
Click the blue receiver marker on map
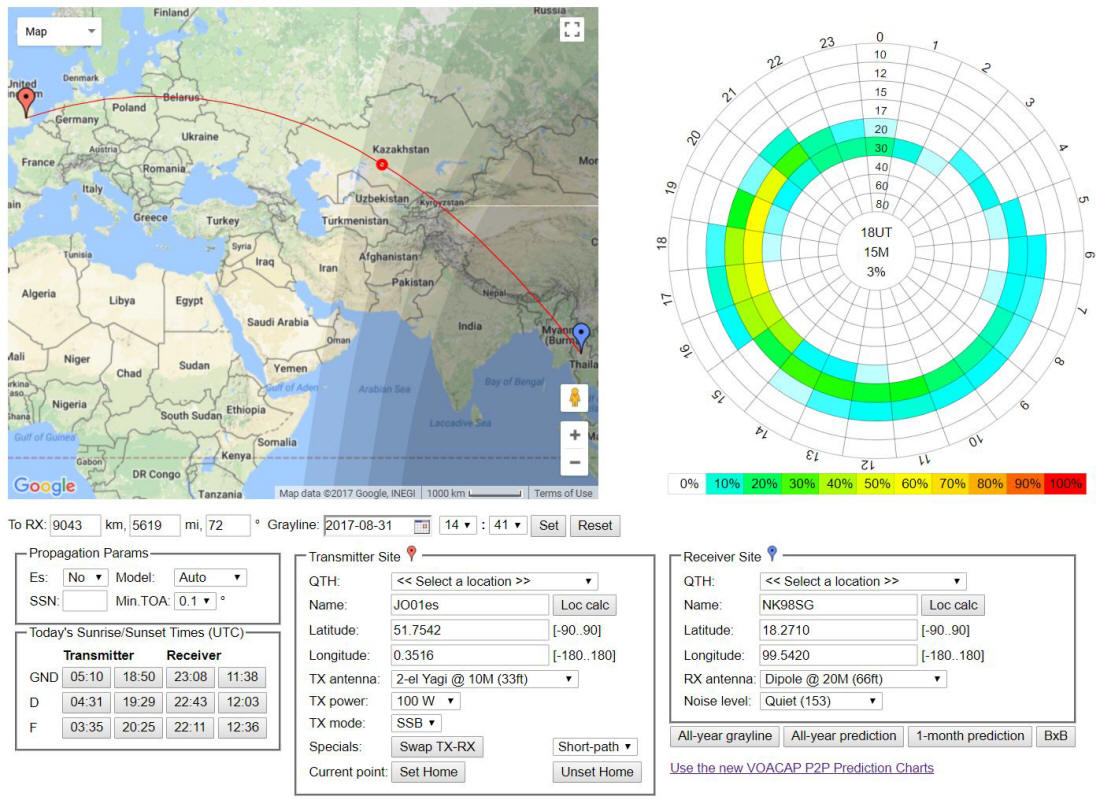click(580, 336)
